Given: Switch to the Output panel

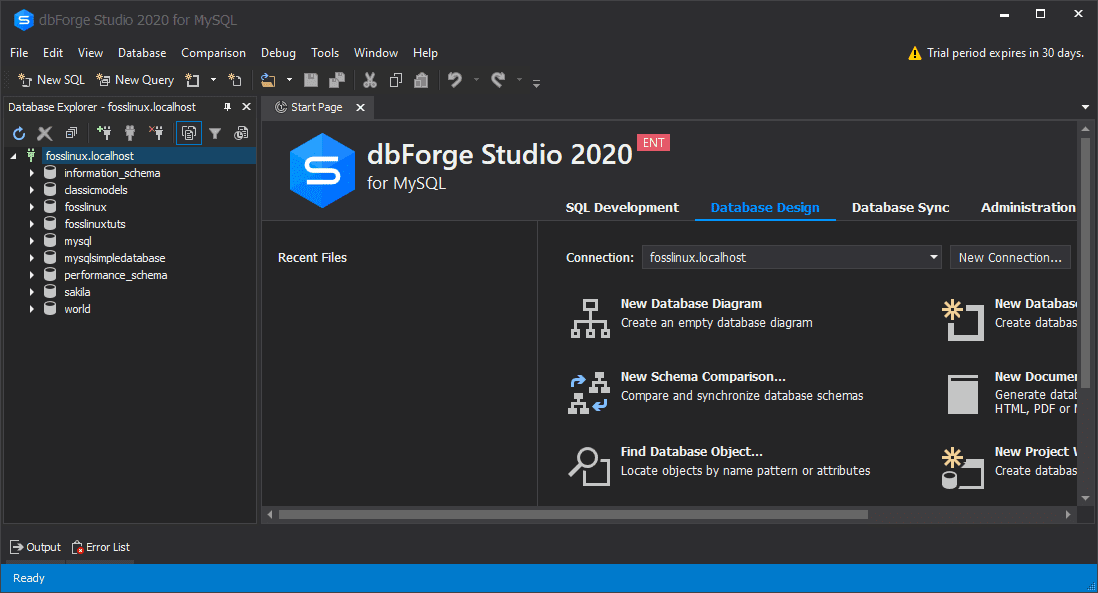Looking at the screenshot, I should click(x=35, y=547).
